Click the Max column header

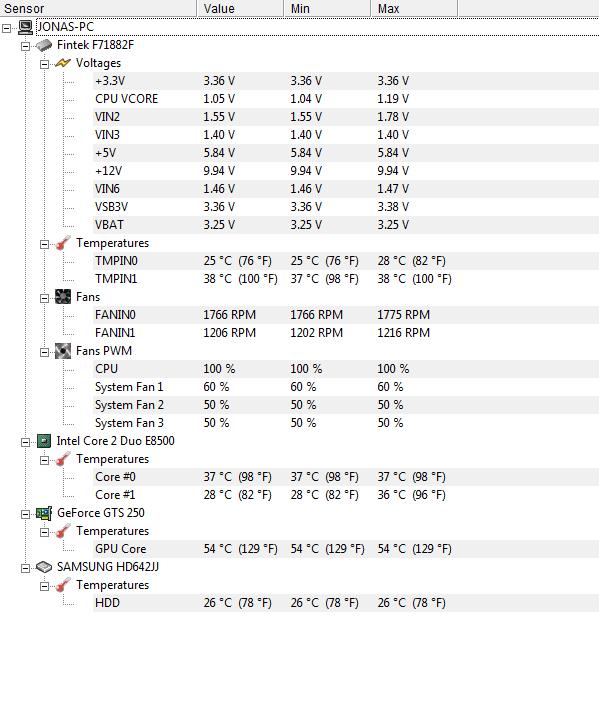click(414, 8)
